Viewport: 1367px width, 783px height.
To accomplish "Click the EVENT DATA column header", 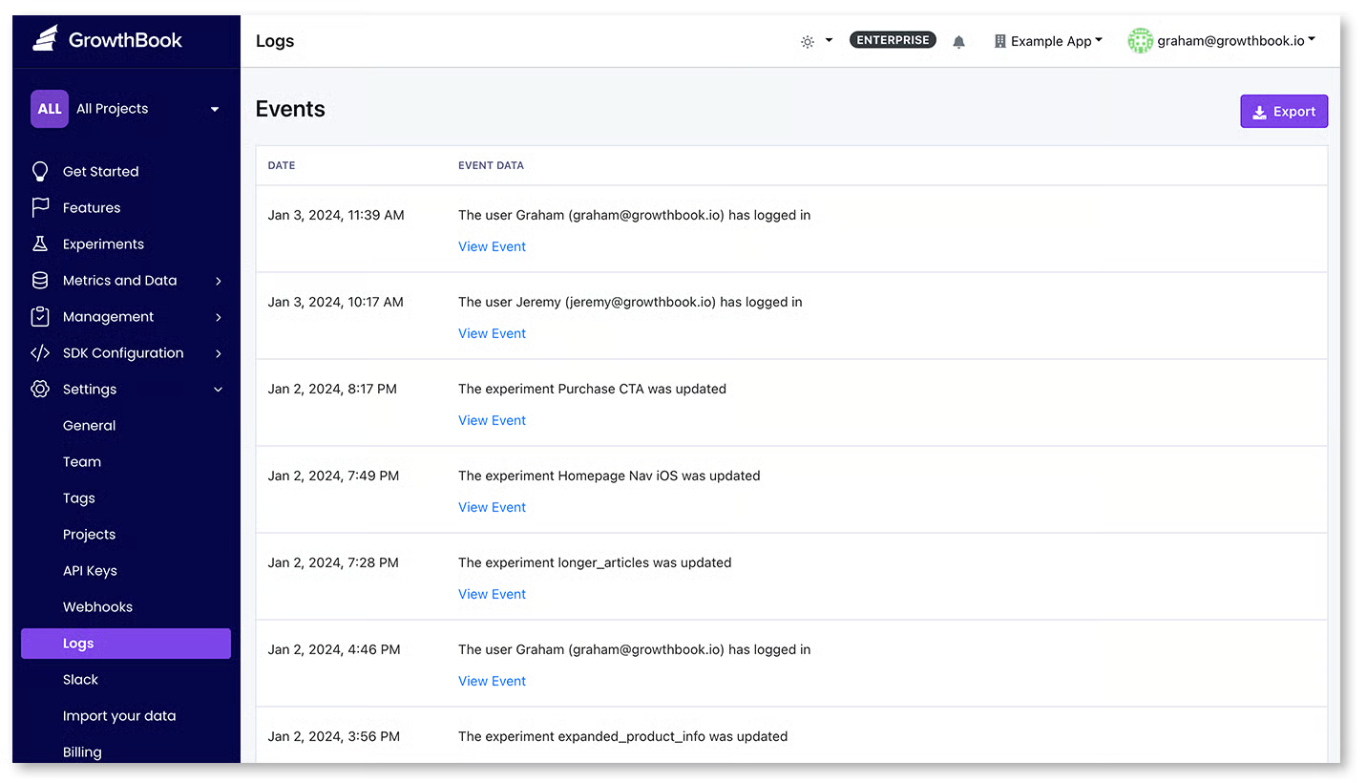I will pyautogui.click(x=491, y=166).
